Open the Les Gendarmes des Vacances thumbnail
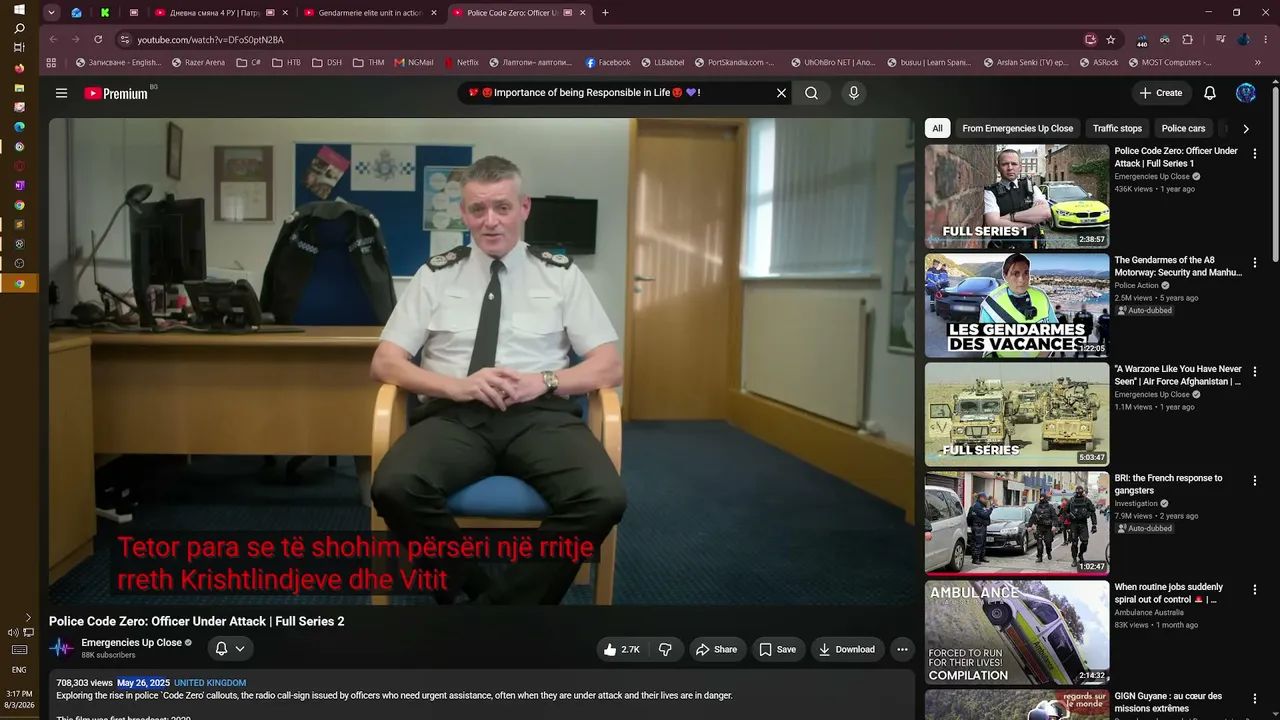Image resolution: width=1280 pixels, height=720 pixels. 1017,305
